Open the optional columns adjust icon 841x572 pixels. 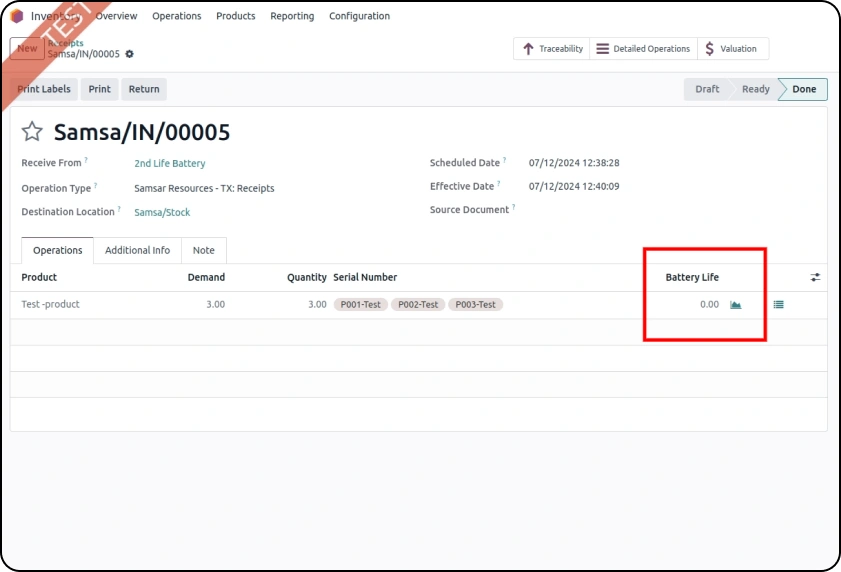point(815,277)
